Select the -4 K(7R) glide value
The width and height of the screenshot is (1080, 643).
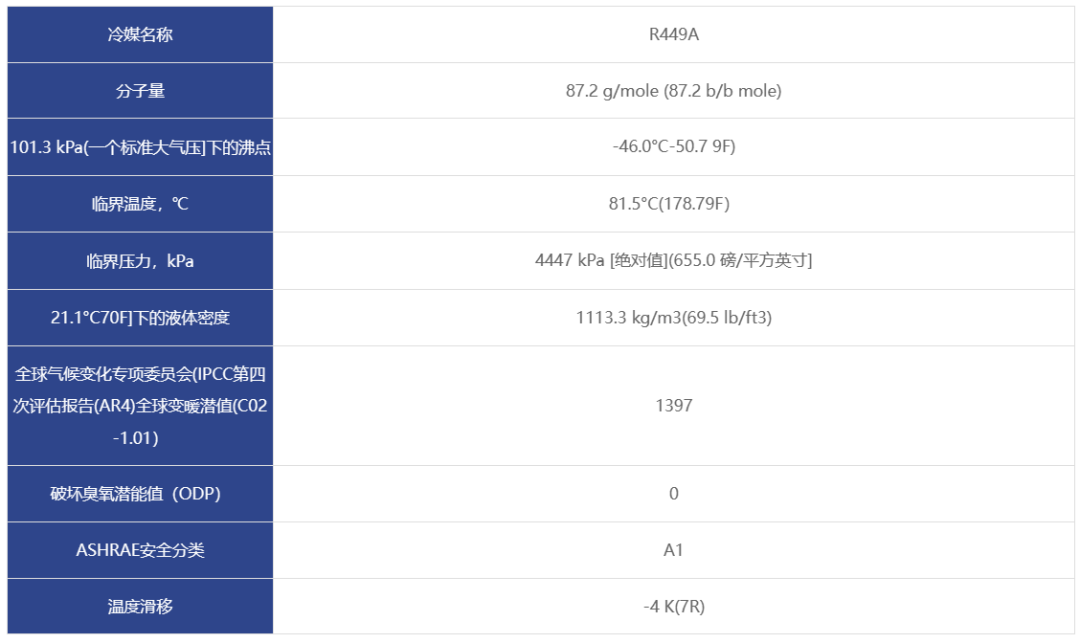pyautogui.click(x=673, y=606)
